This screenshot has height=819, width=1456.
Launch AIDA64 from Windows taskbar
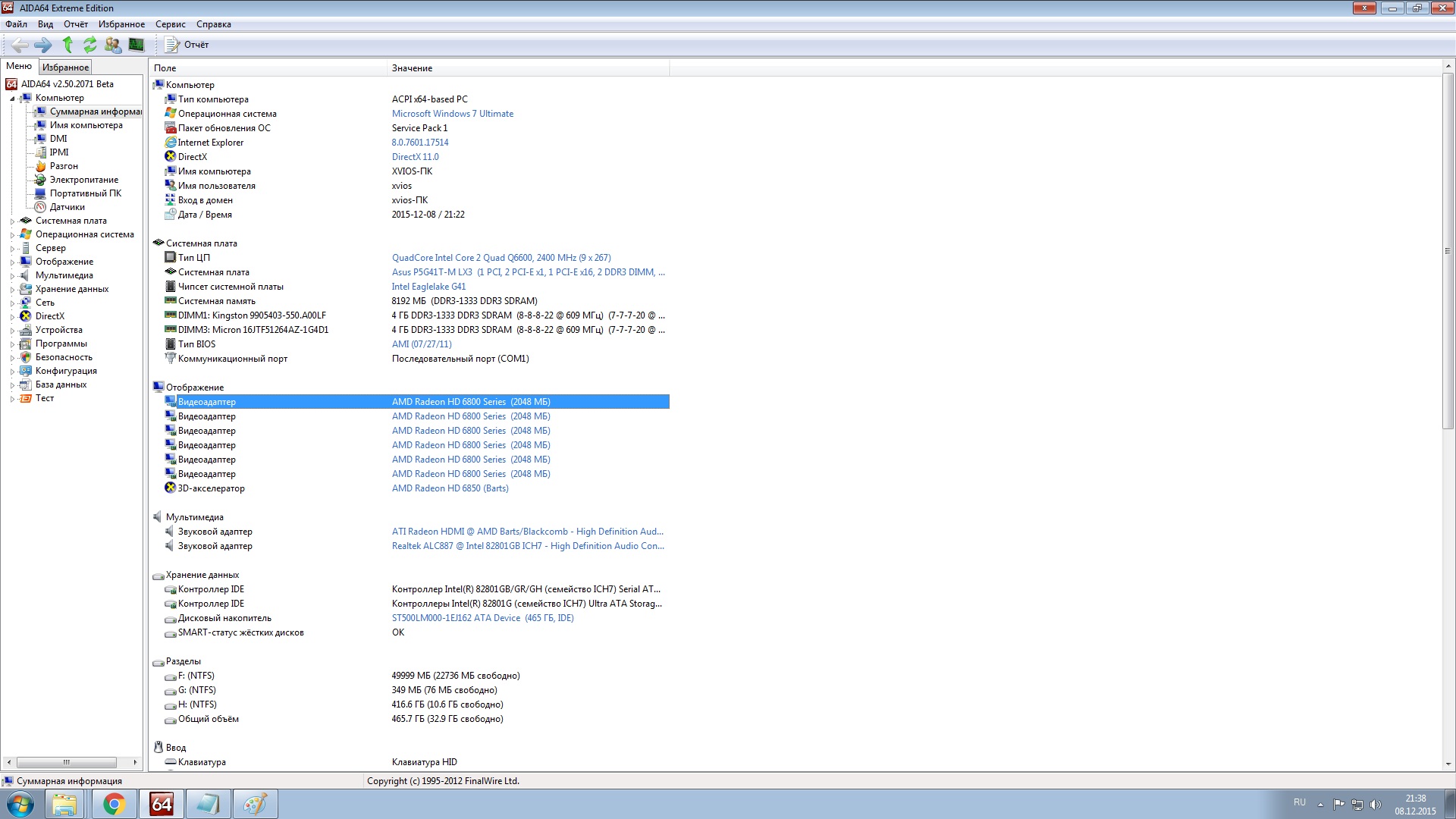coord(161,804)
